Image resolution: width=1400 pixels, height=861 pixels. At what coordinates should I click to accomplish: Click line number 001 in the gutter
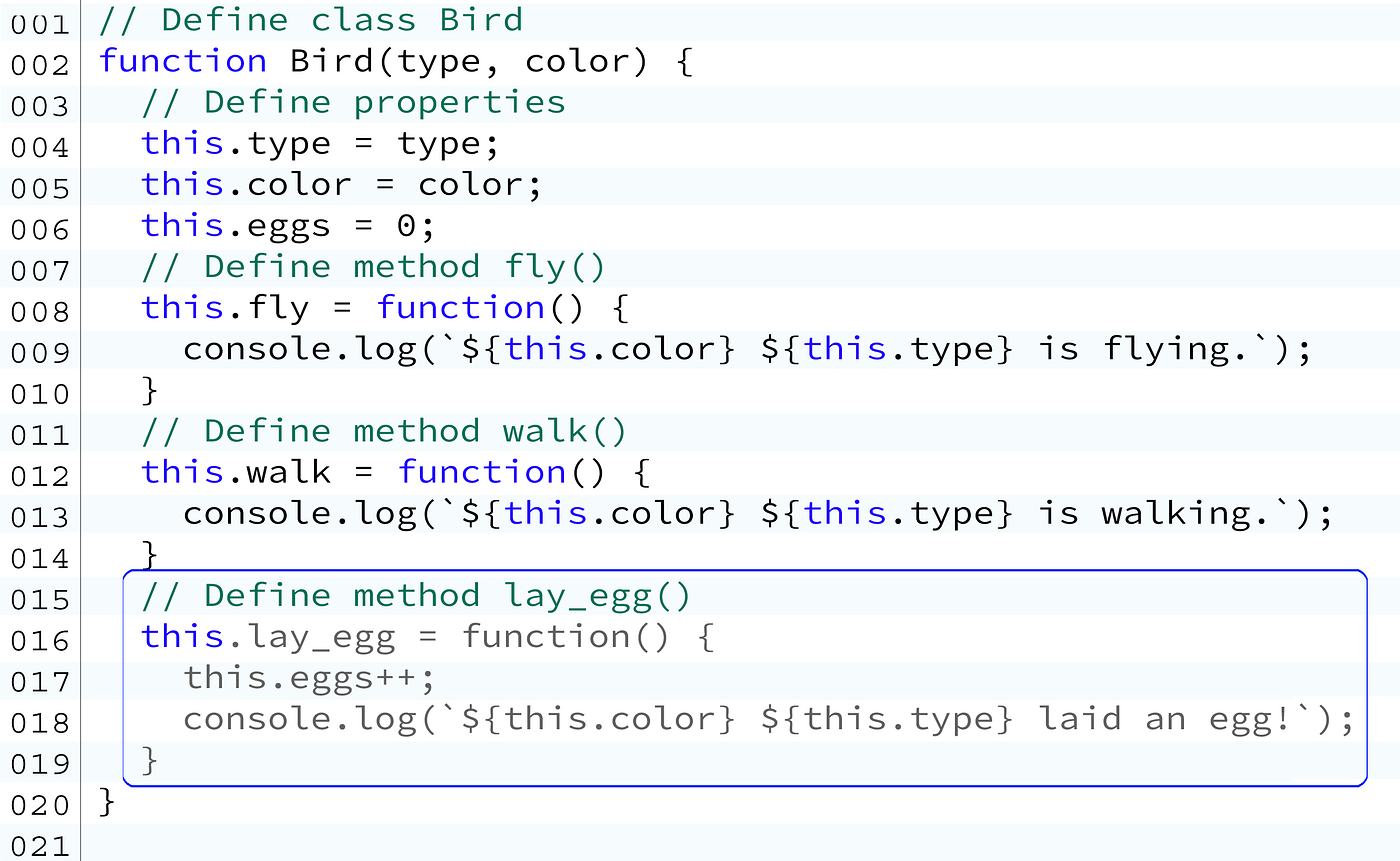coord(40,24)
